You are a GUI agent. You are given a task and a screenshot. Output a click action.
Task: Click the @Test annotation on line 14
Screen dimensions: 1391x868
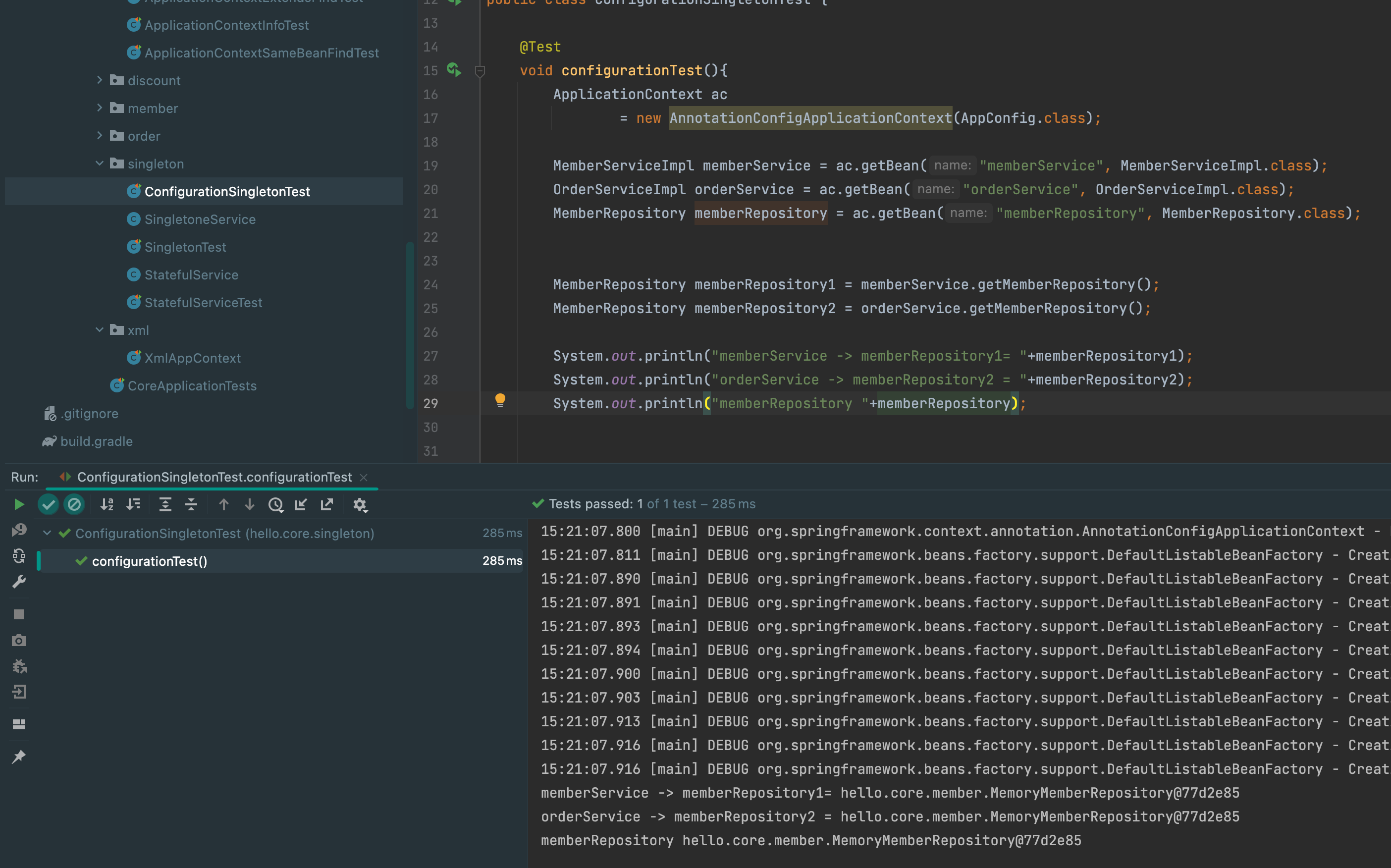coord(540,47)
